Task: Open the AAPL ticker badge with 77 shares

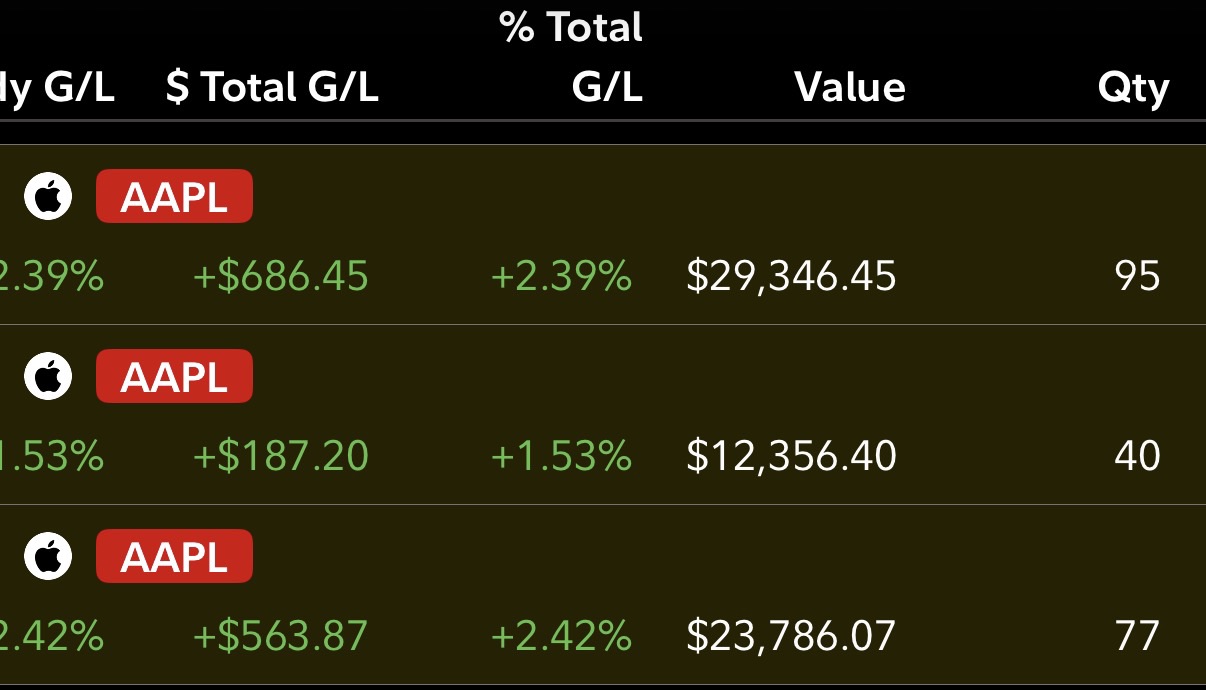Action: click(x=174, y=556)
